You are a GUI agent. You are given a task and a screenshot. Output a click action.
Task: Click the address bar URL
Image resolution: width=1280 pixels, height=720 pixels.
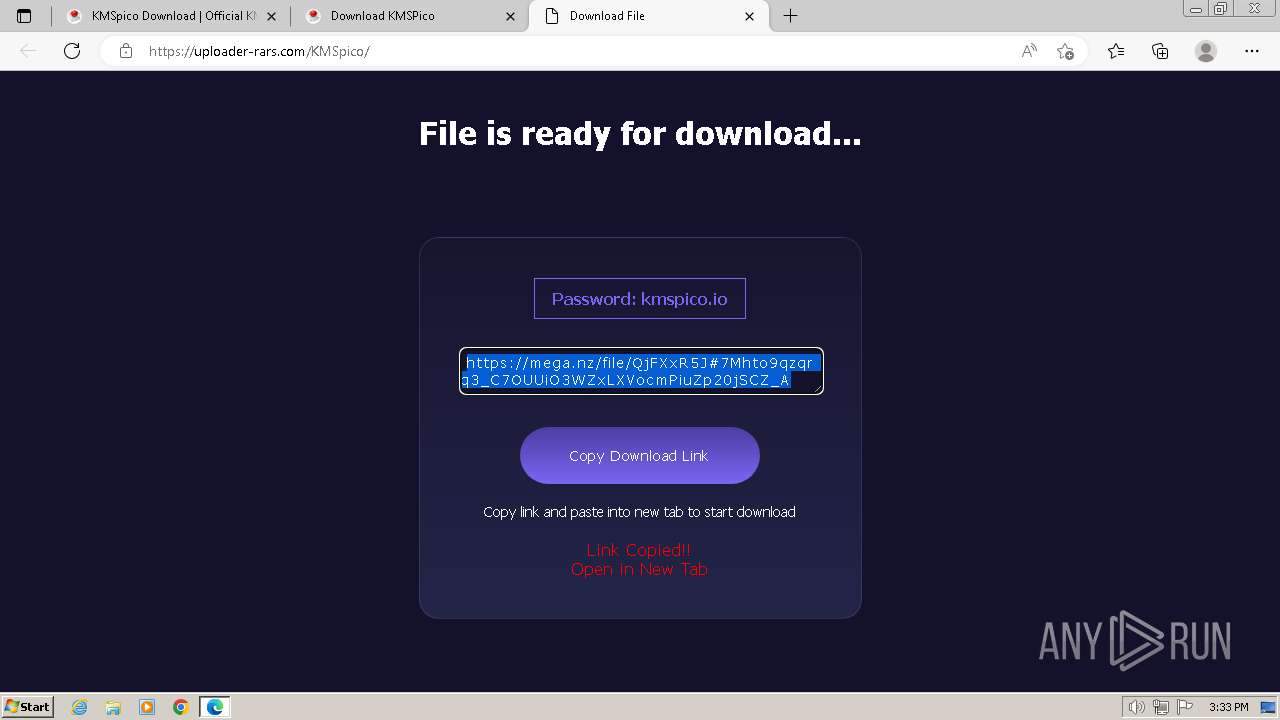pos(259,51)
